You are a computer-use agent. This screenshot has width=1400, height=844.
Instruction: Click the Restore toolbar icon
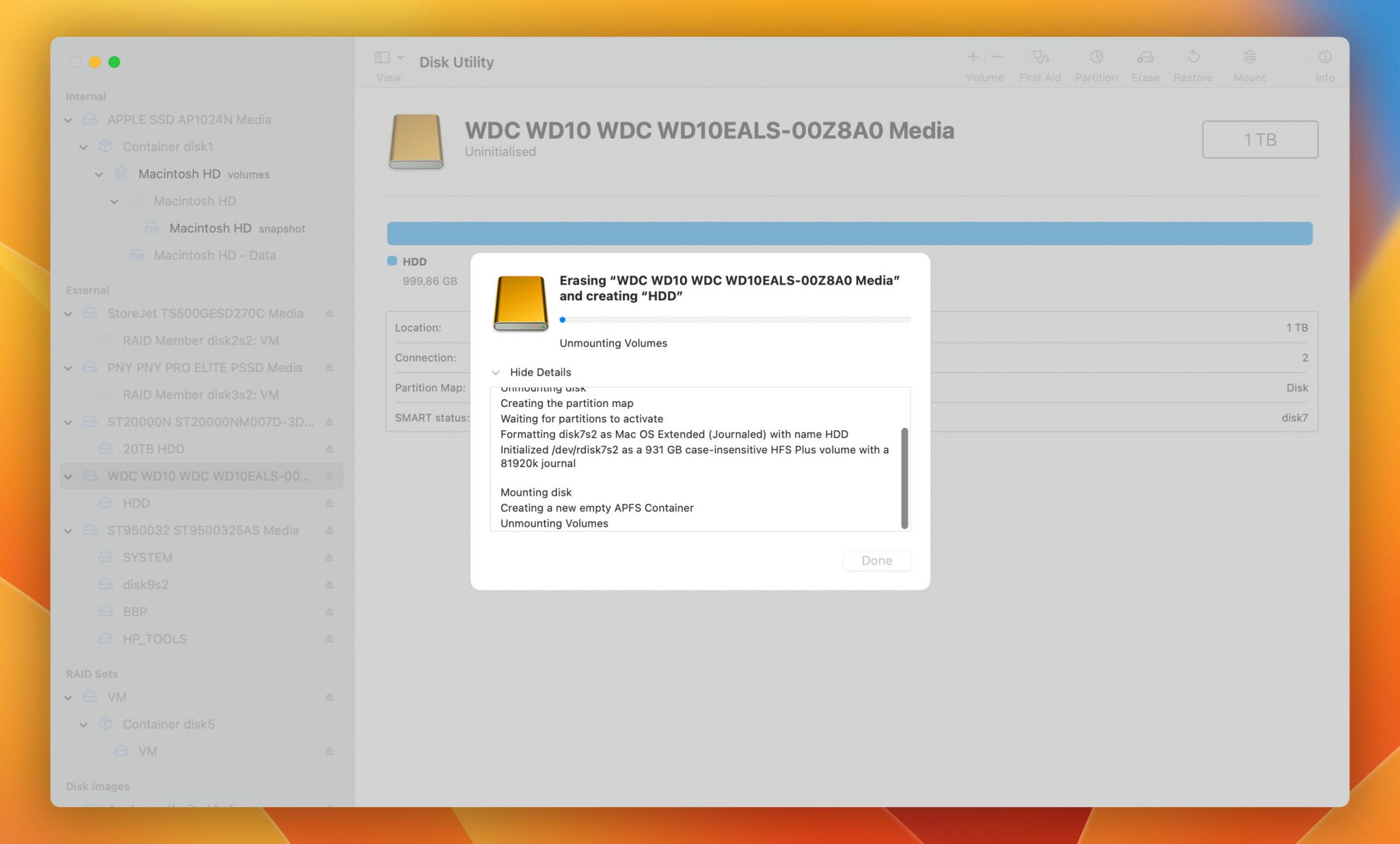click(x=1193, y=57)
